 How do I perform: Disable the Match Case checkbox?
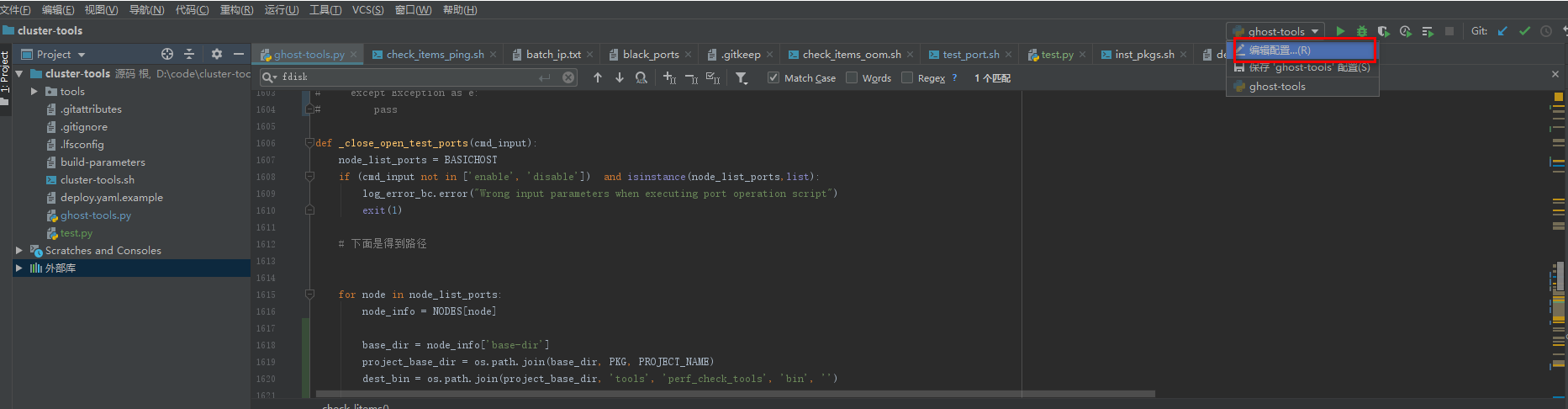[773, 77]
